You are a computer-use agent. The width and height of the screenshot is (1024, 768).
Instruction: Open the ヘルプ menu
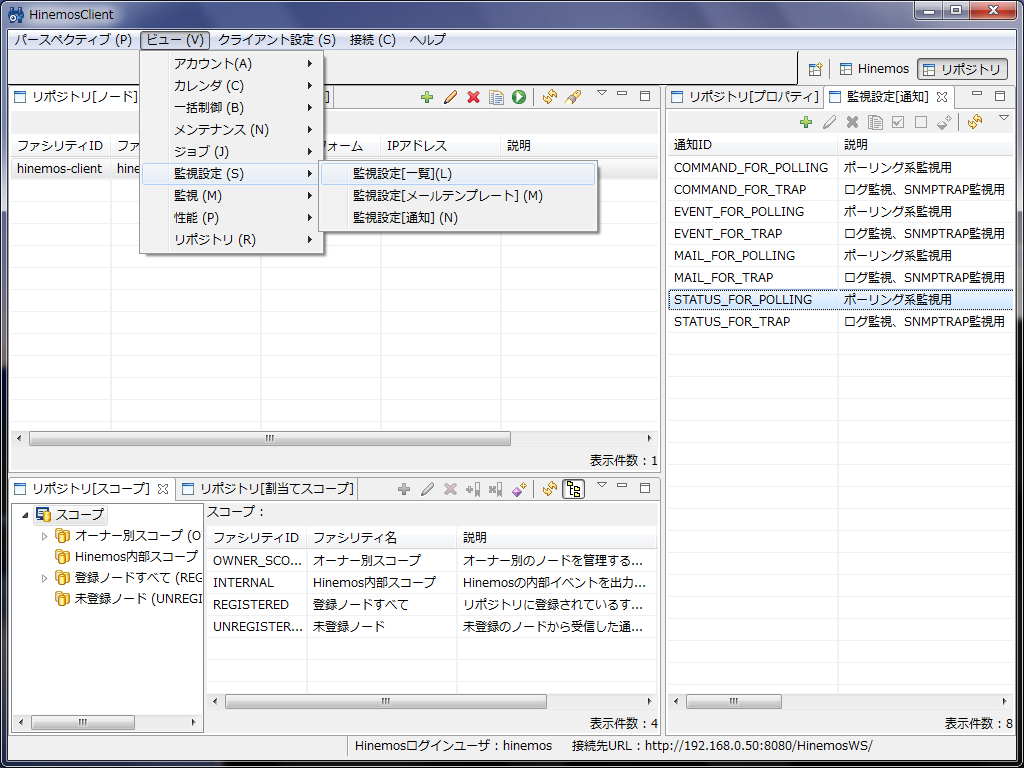[428, 40]
